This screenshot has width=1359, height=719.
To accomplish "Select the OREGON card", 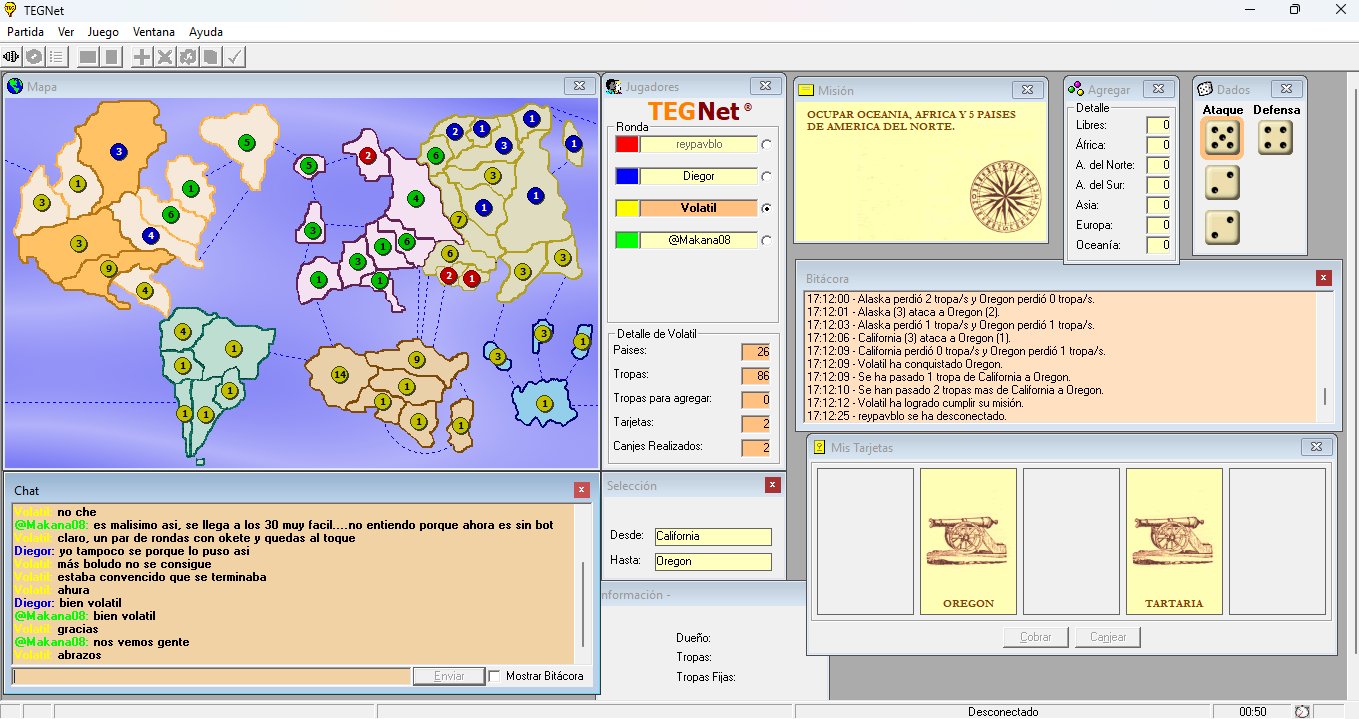I will [x=968, y=542].
